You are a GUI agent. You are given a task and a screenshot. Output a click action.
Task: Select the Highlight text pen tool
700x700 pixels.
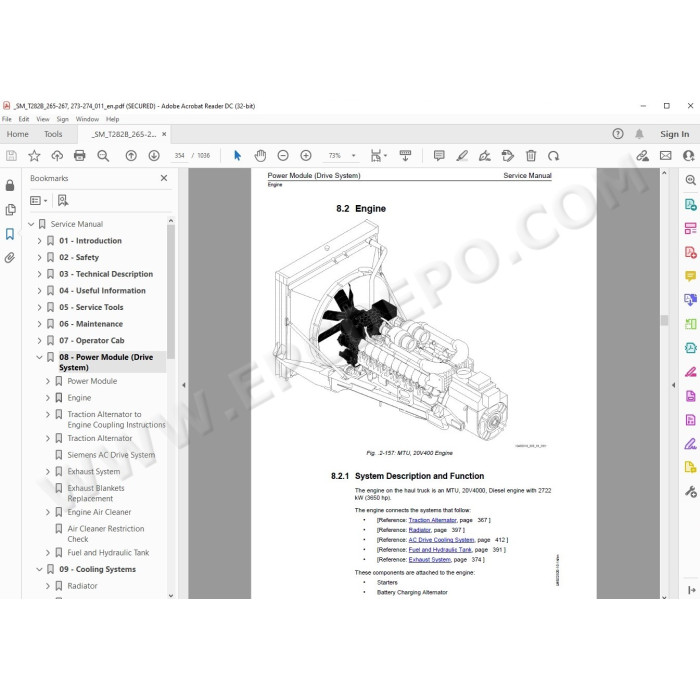pyautogui.click(x=462, y=155)
